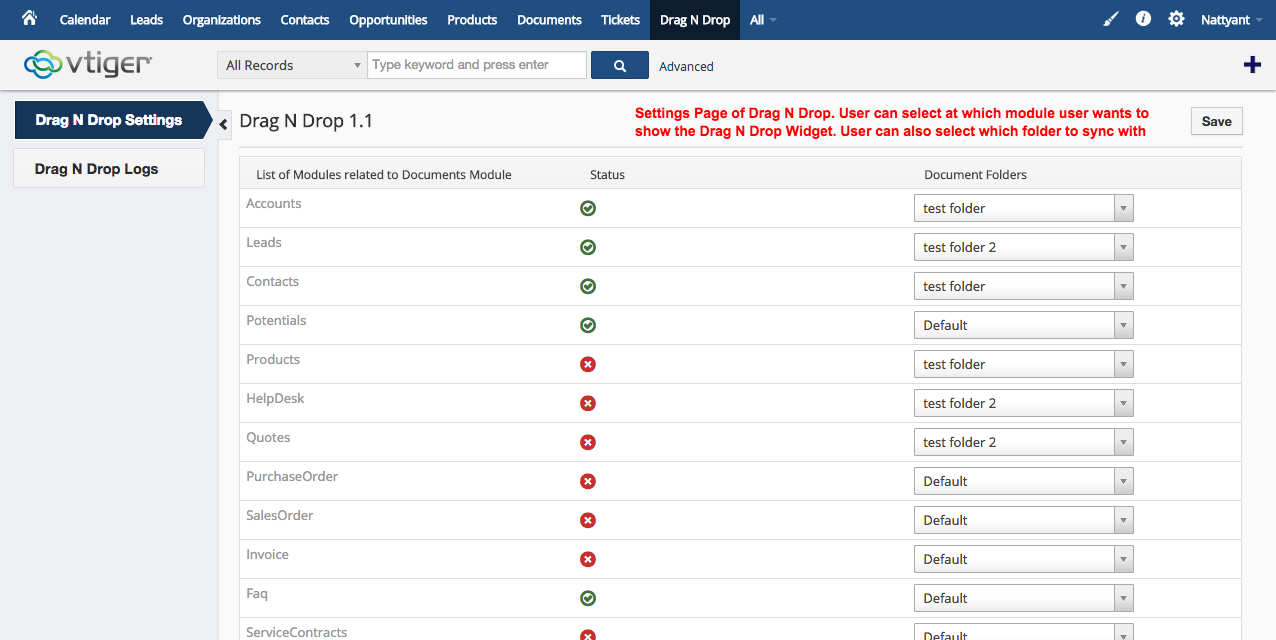Click the search magnifier button
1276x640 pixels.
click(620, 65)
